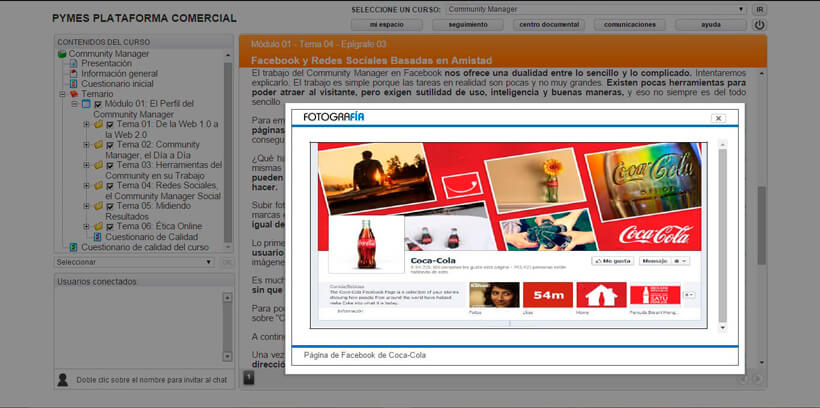The height and width of the screenshot is (408, 820).
Task: Click the green Community Manager course icon
Action: tap(62, 54)
